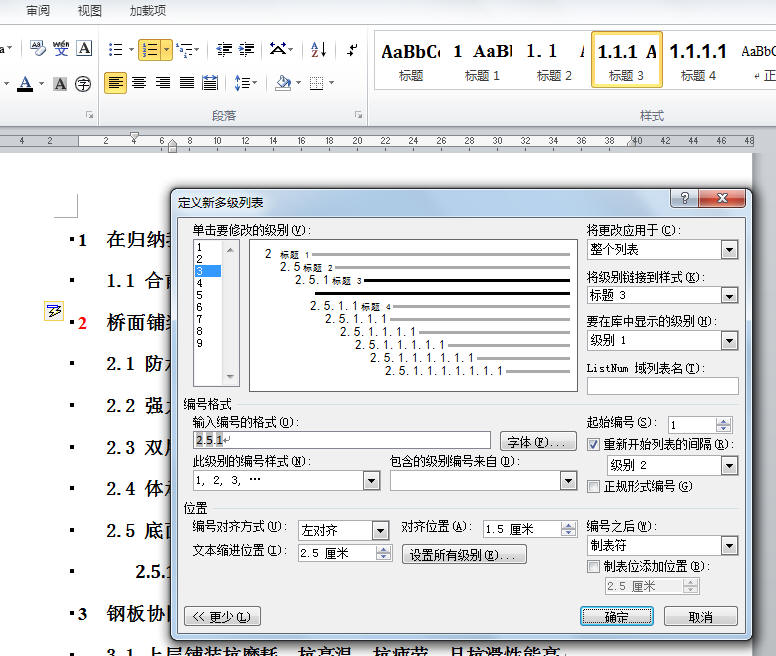Image resolution: width=776 pixels, height=656 pixels.
Task: Increase text indent position spinner
Action: [383, 549]
